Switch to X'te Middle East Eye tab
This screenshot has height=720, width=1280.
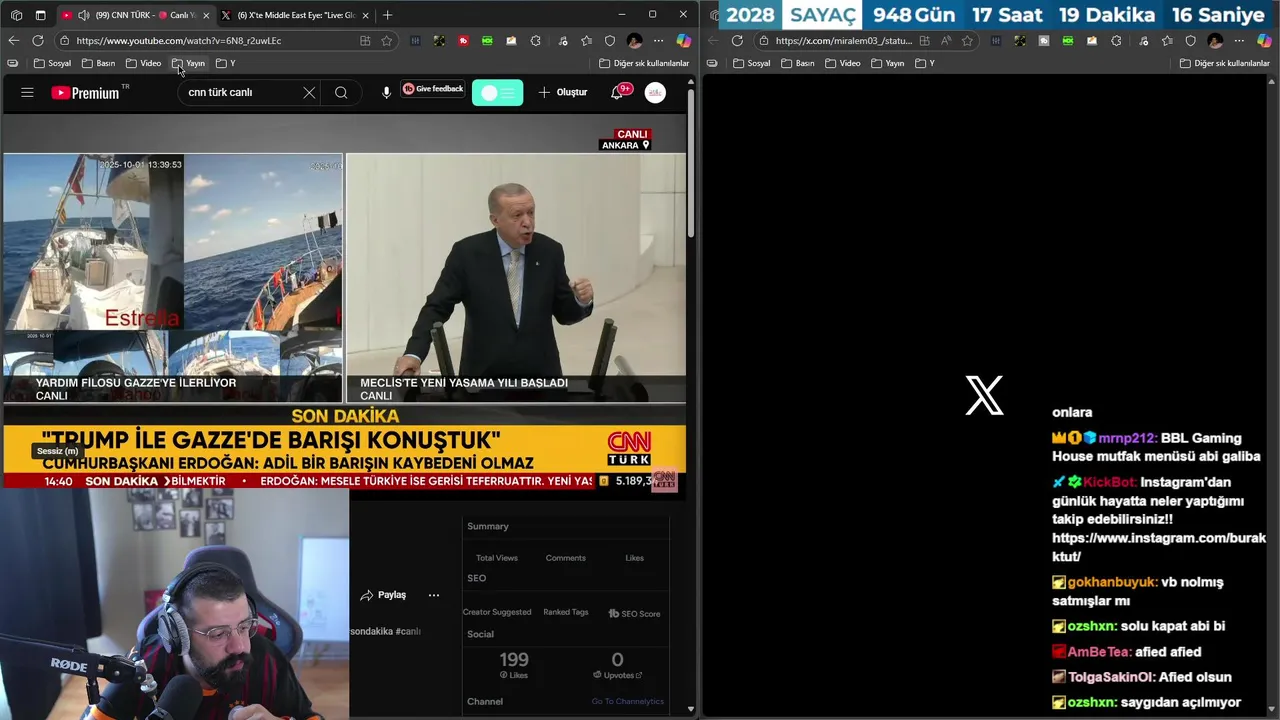[x=294, y=15]
